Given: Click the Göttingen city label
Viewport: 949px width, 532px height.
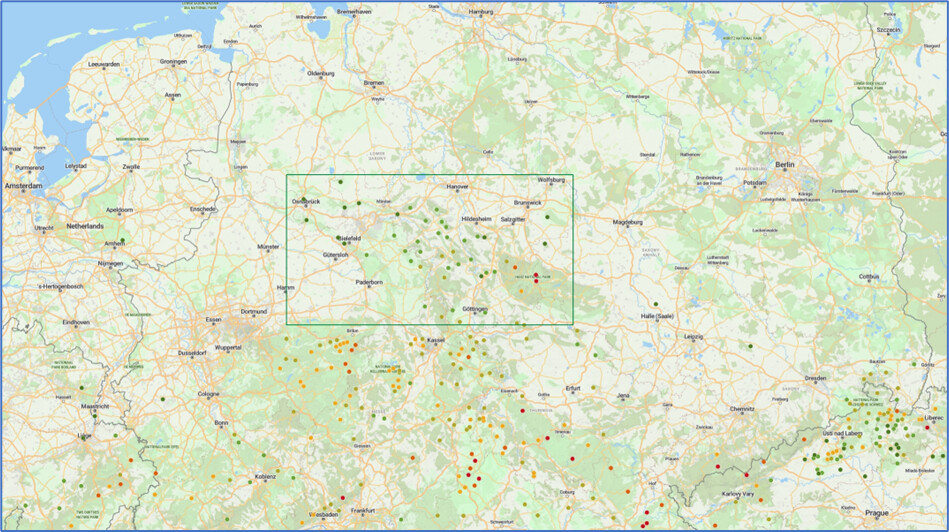Looking at the screenshot, I should click(x=475, y=309).
